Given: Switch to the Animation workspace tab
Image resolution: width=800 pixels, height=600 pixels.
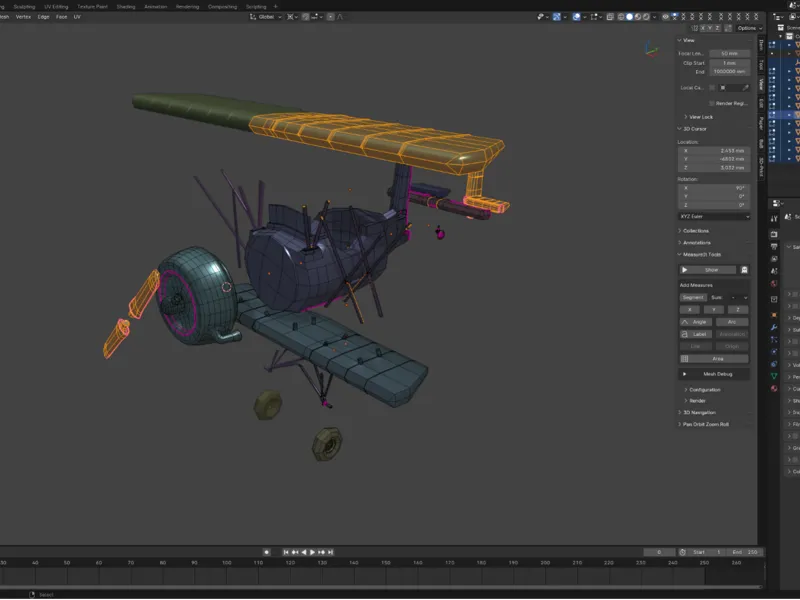Looking at the screenshot, I should [x=156, y=7].
